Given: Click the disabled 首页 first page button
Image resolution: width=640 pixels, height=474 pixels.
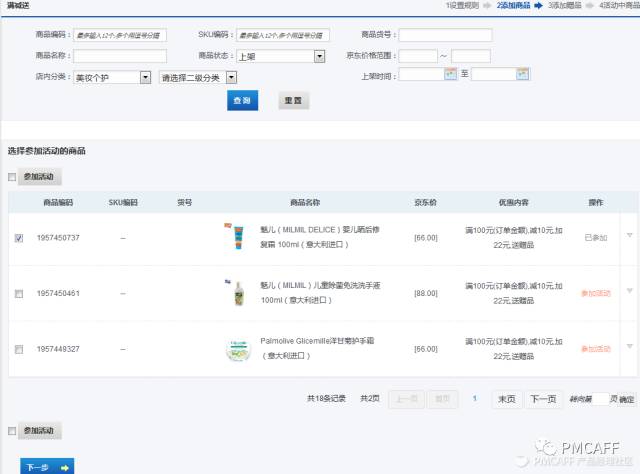Looking at the screenshot, I should coord(442,399).
